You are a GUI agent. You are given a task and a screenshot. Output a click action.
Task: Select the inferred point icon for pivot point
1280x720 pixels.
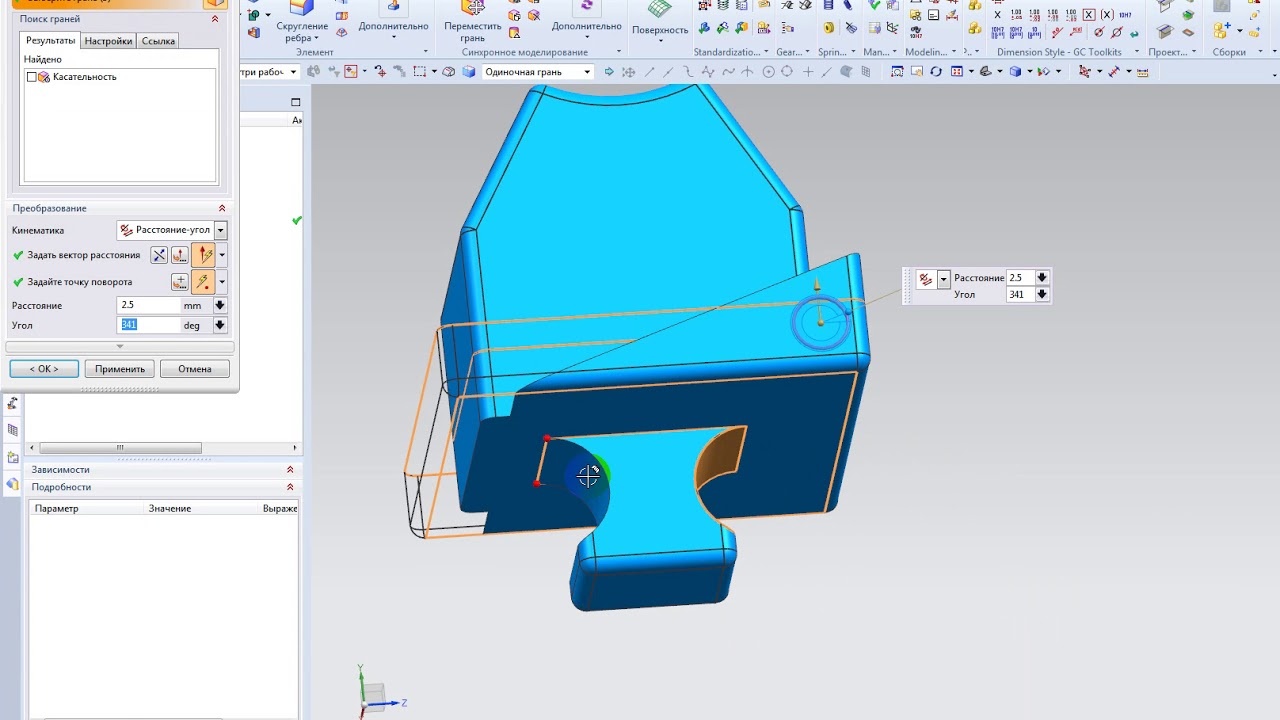point(203,282)
